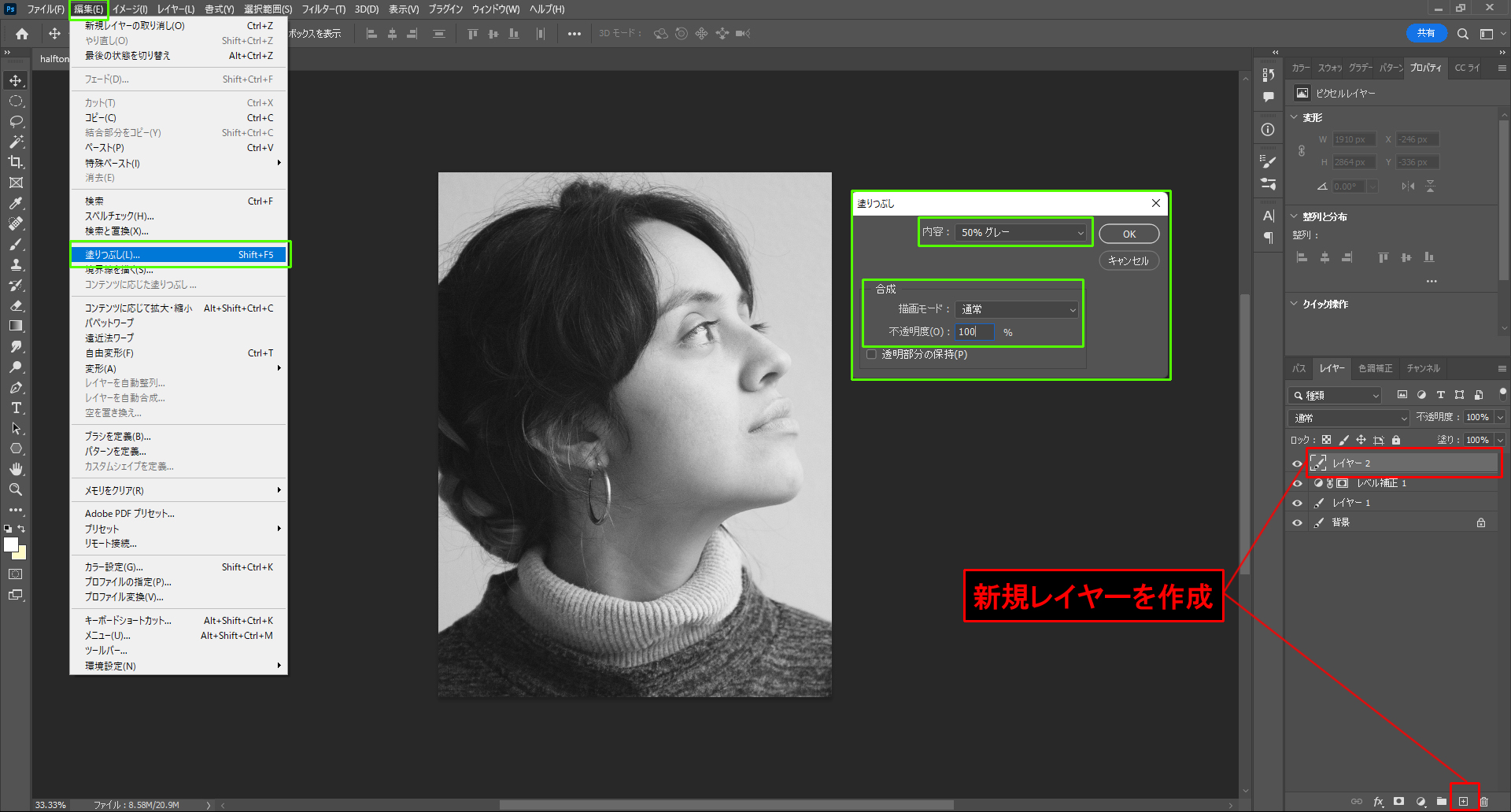This screenshot has height=812, width=1511.
Task: Click the キャンセル button
Action: click(1129, 260)
